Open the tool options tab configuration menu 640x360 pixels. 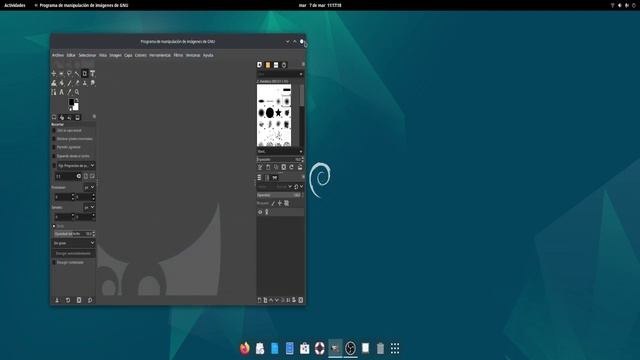tap(94, 117)
